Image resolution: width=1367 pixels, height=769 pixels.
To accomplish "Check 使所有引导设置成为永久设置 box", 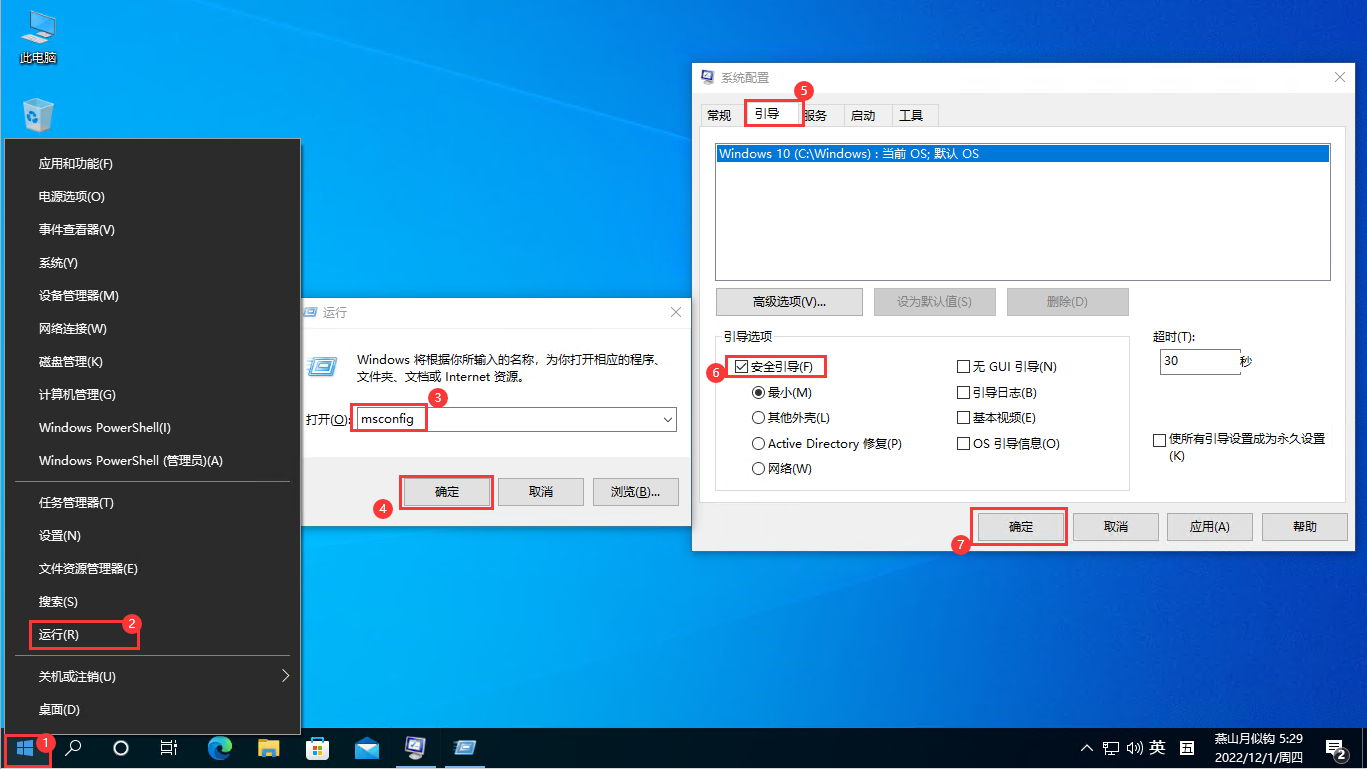I will 1160,440.
